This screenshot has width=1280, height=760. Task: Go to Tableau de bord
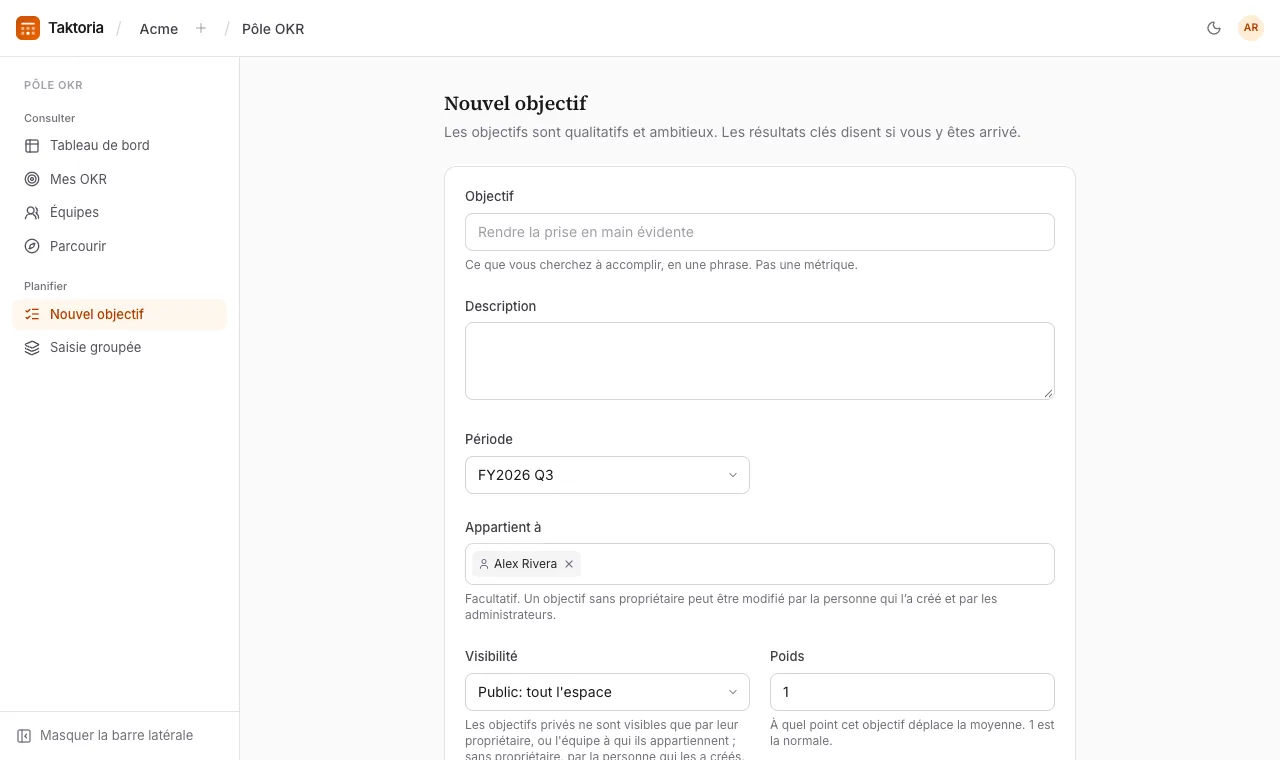point(120,146)
